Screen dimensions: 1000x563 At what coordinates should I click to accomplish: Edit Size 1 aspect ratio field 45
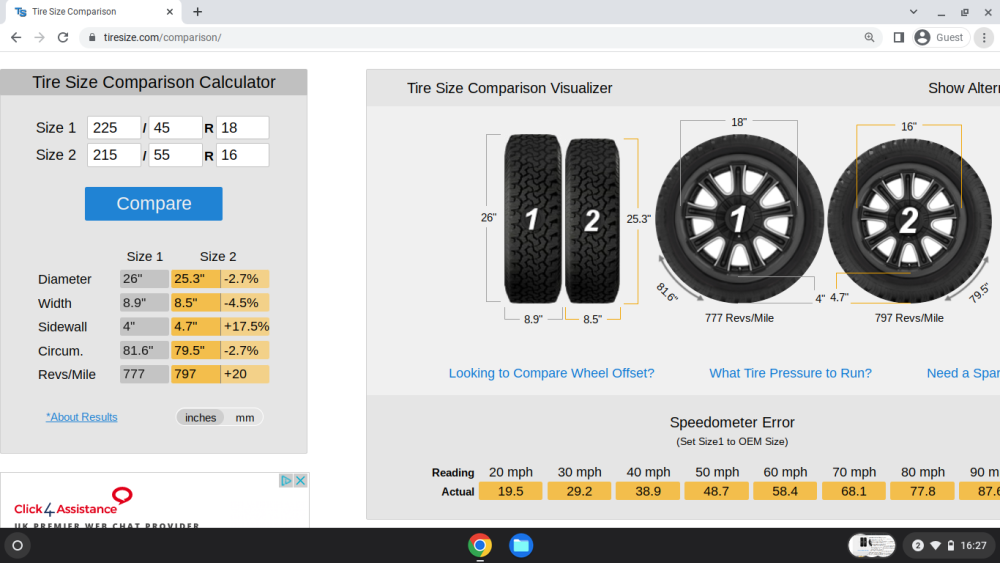(x=175, y=128)
